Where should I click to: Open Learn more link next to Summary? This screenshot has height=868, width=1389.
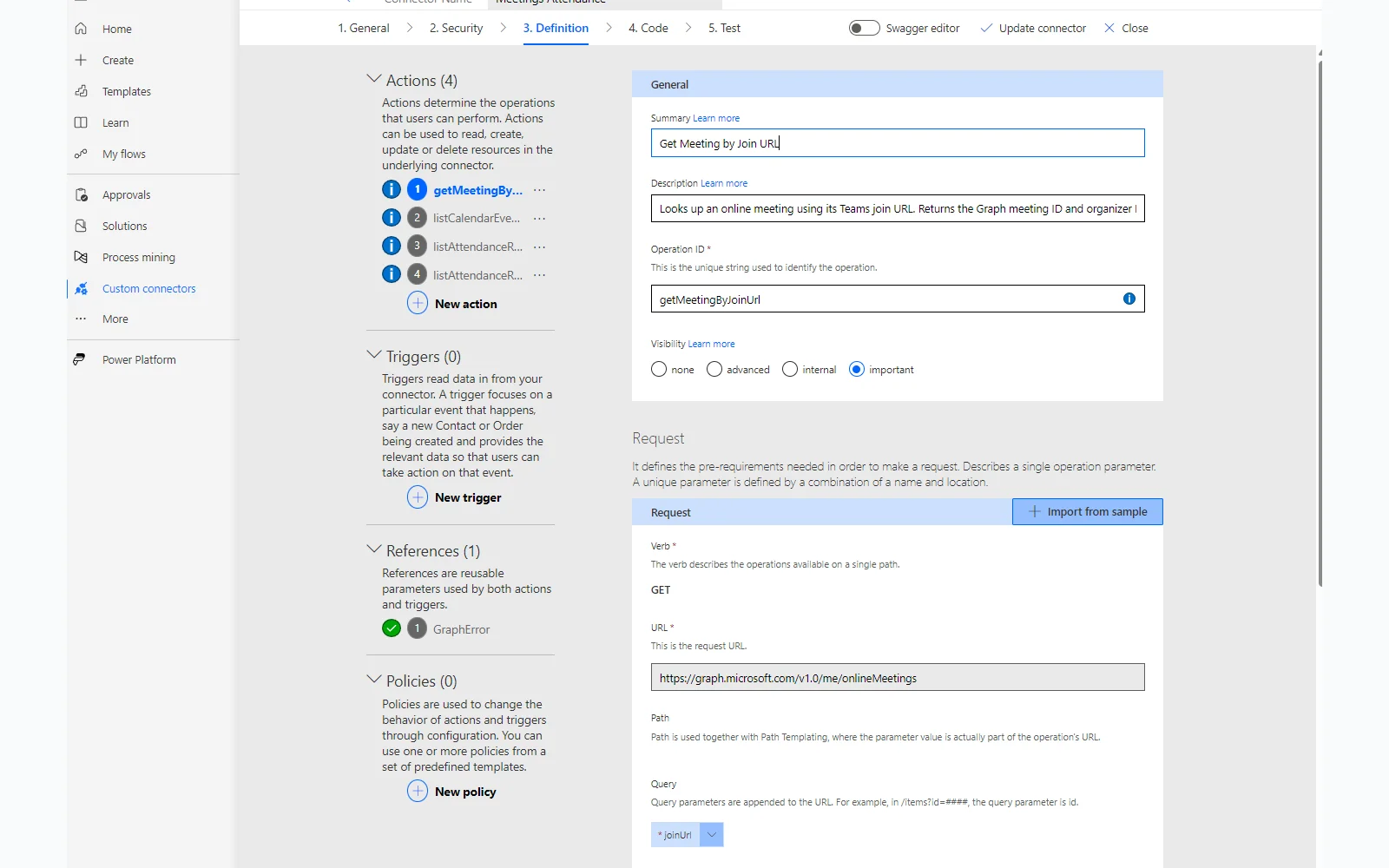tap(716, 118)
